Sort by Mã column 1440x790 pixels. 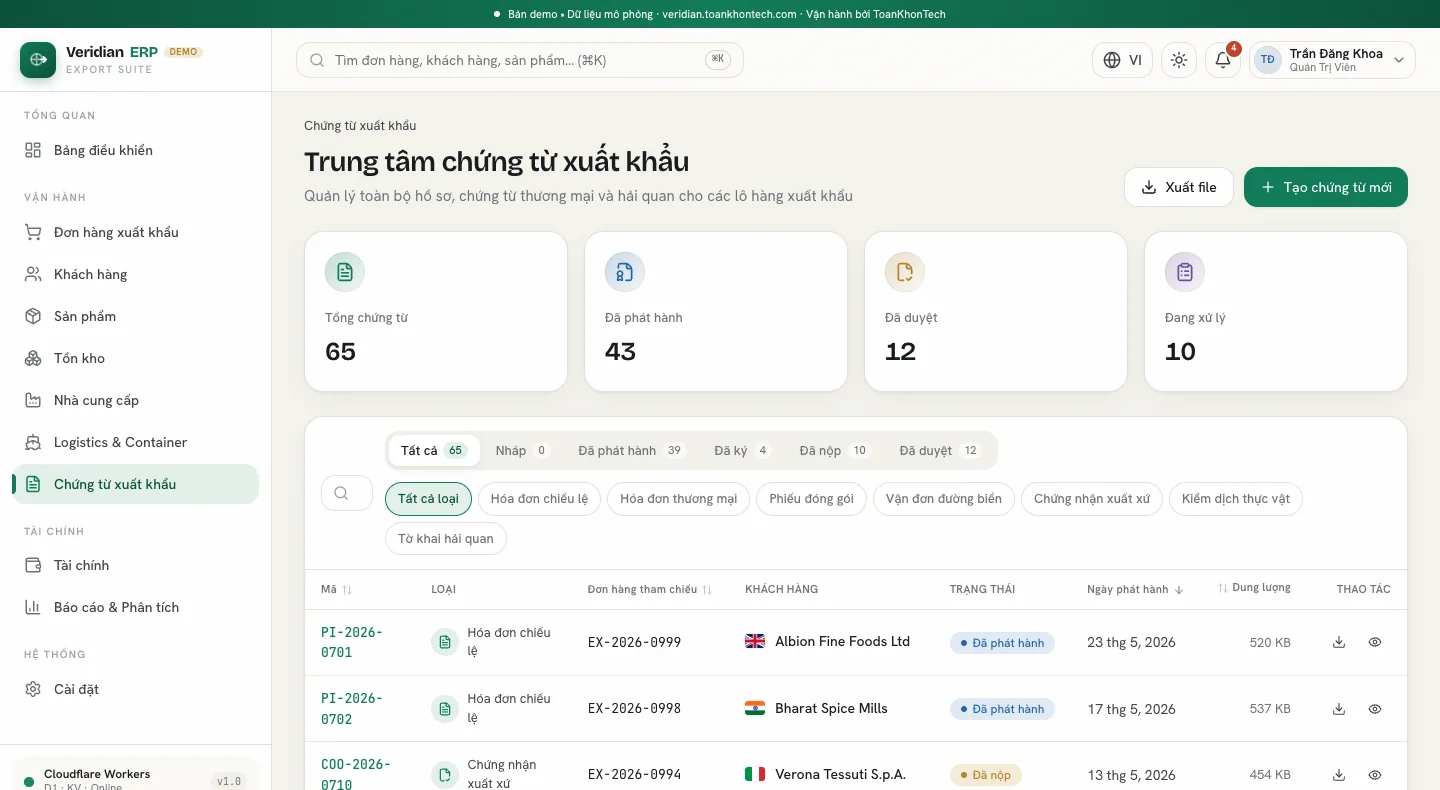336,590
